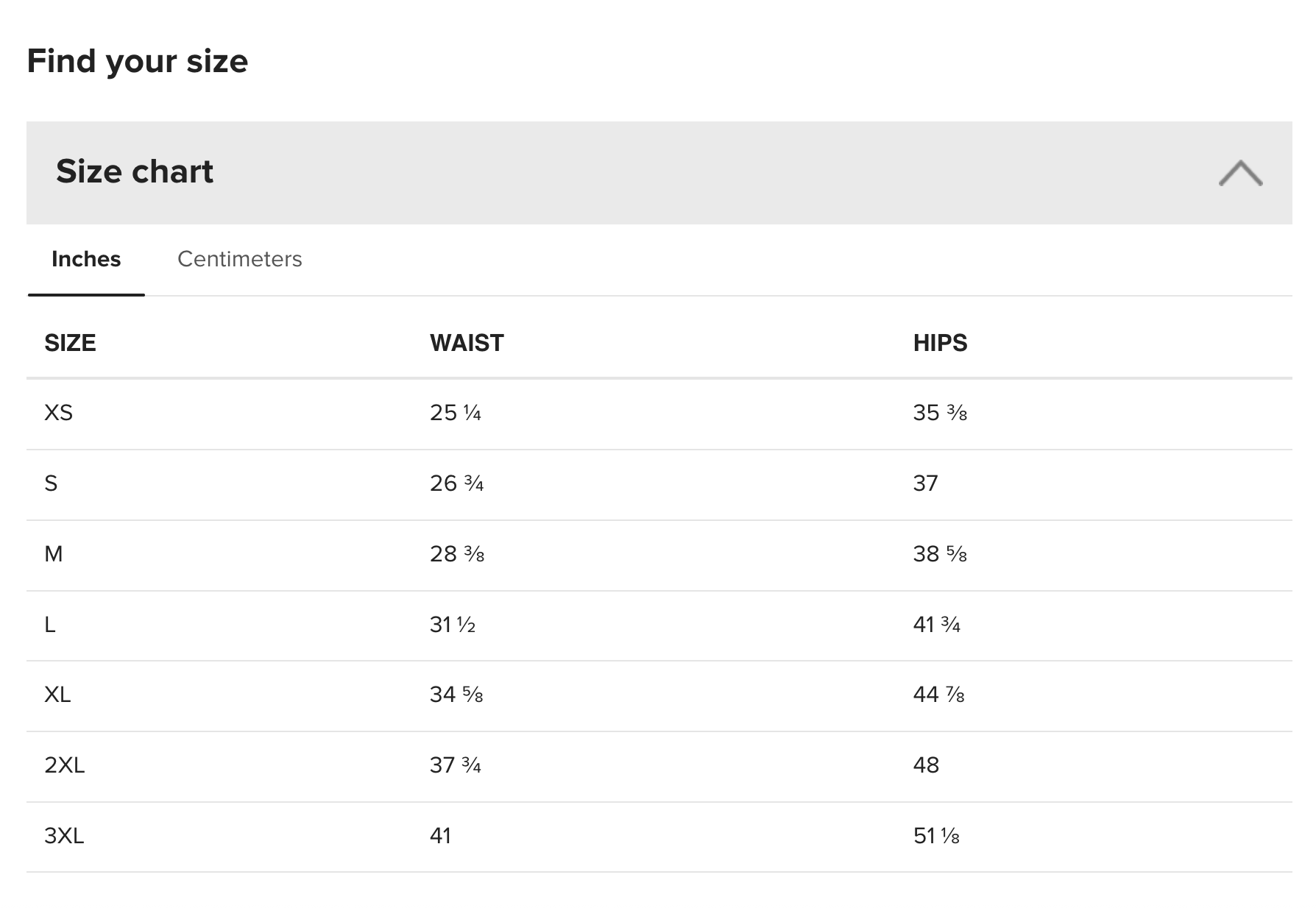Click the M hips value 38 ⅝
The width and height of the screenshot is (1316, 908).
click(940, 554)
